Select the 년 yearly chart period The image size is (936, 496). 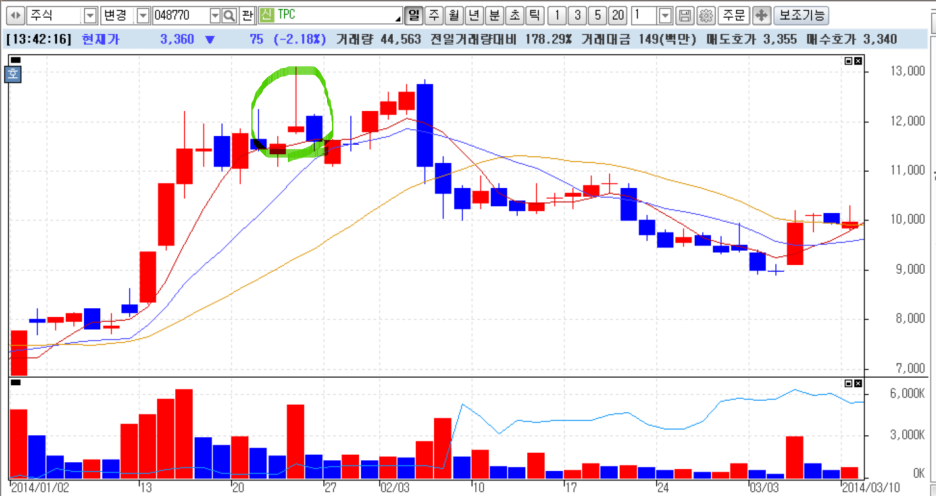coord(474,16)
